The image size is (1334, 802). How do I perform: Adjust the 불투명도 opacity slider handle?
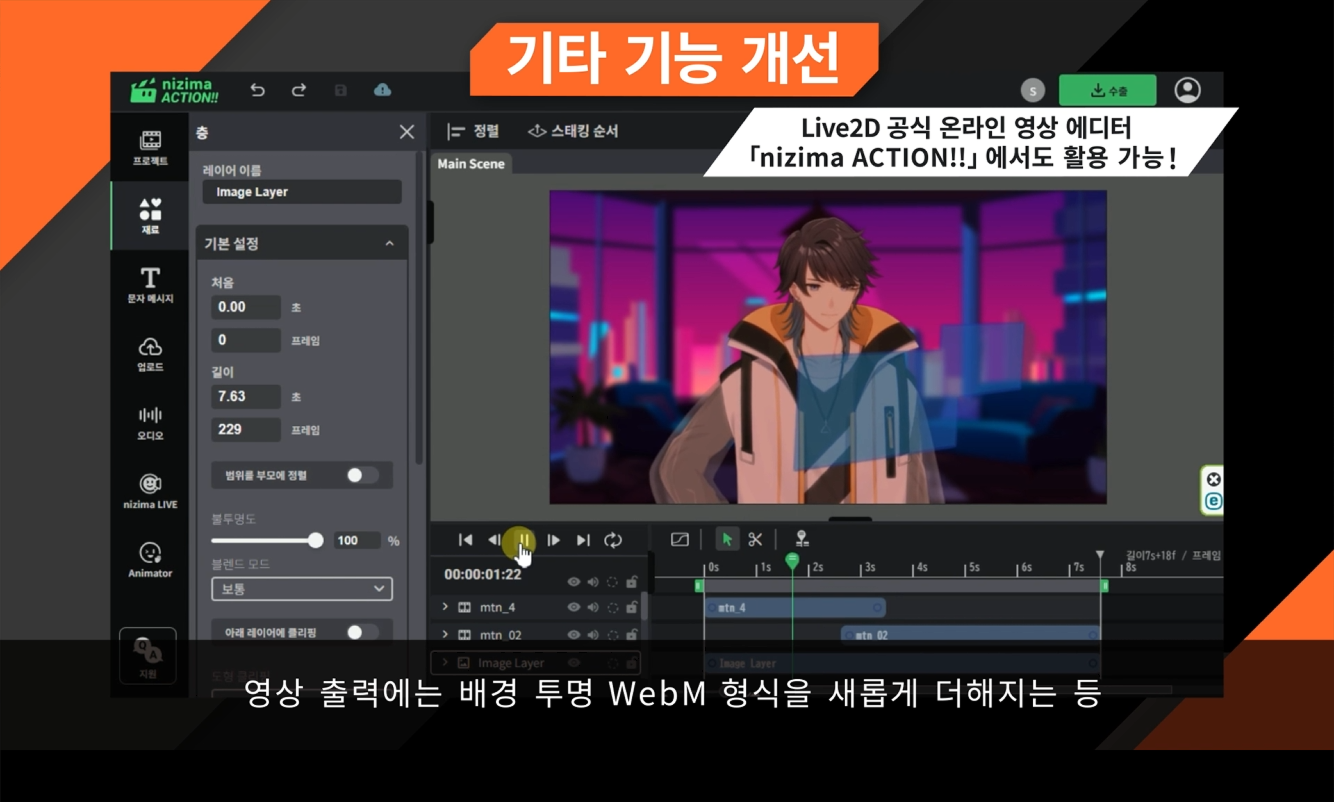316,540
